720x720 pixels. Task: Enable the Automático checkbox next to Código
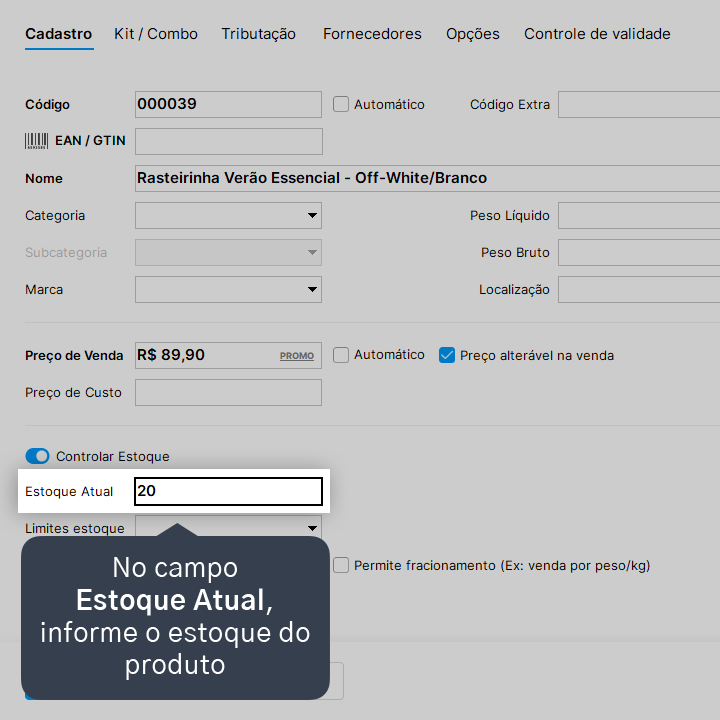pos(341,104)
